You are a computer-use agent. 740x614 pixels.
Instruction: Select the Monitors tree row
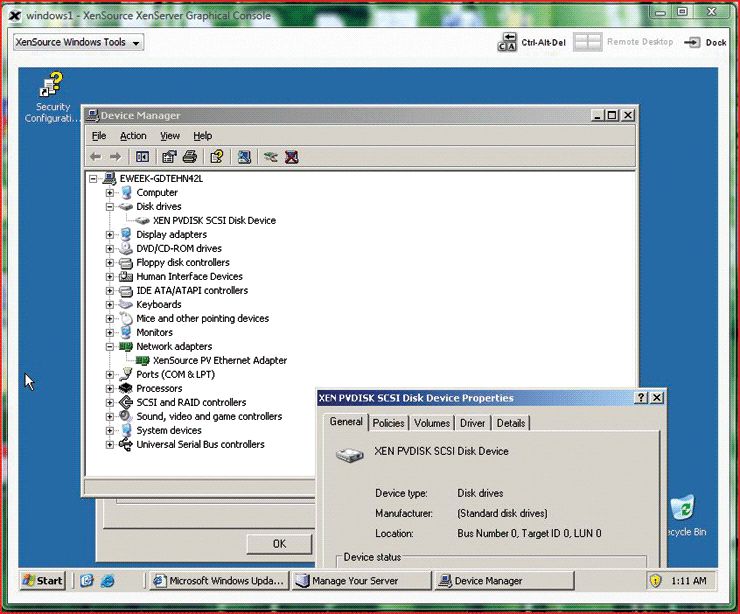[x=154, y=333]
